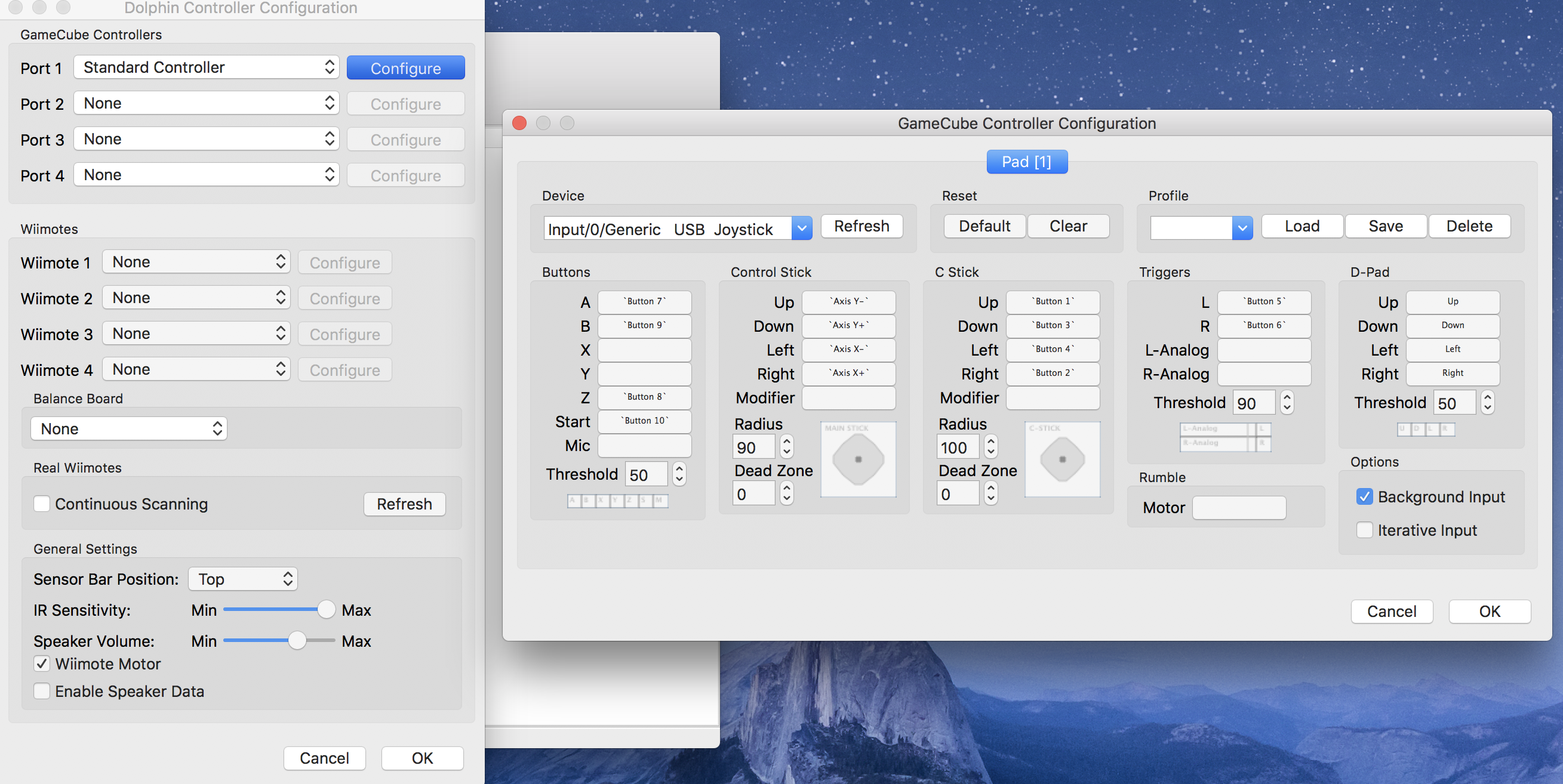Open the Sensor Bar Position dropdown

coord(243,579)
